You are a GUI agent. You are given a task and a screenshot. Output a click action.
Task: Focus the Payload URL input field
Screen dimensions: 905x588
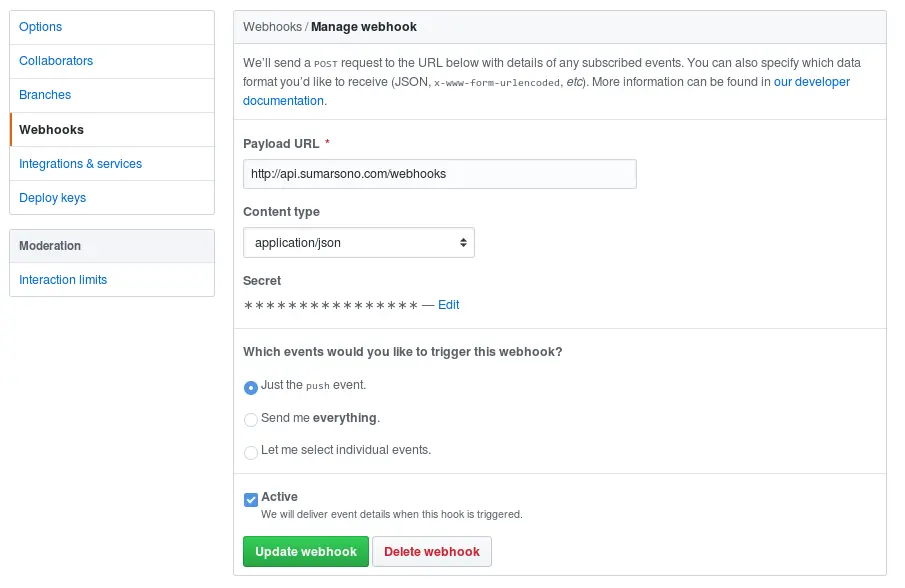coord(439,173)
